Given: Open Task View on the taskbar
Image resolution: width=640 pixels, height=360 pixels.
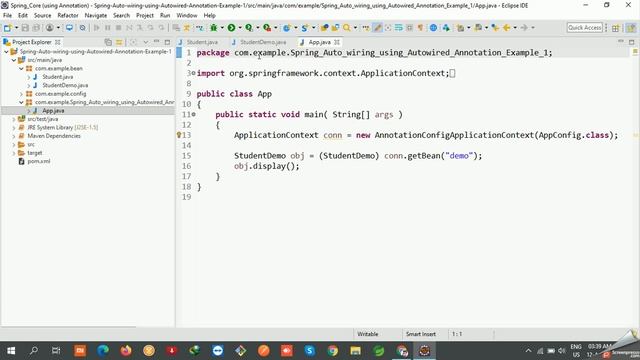Looking at the screenshot, I should coord(56,351).
